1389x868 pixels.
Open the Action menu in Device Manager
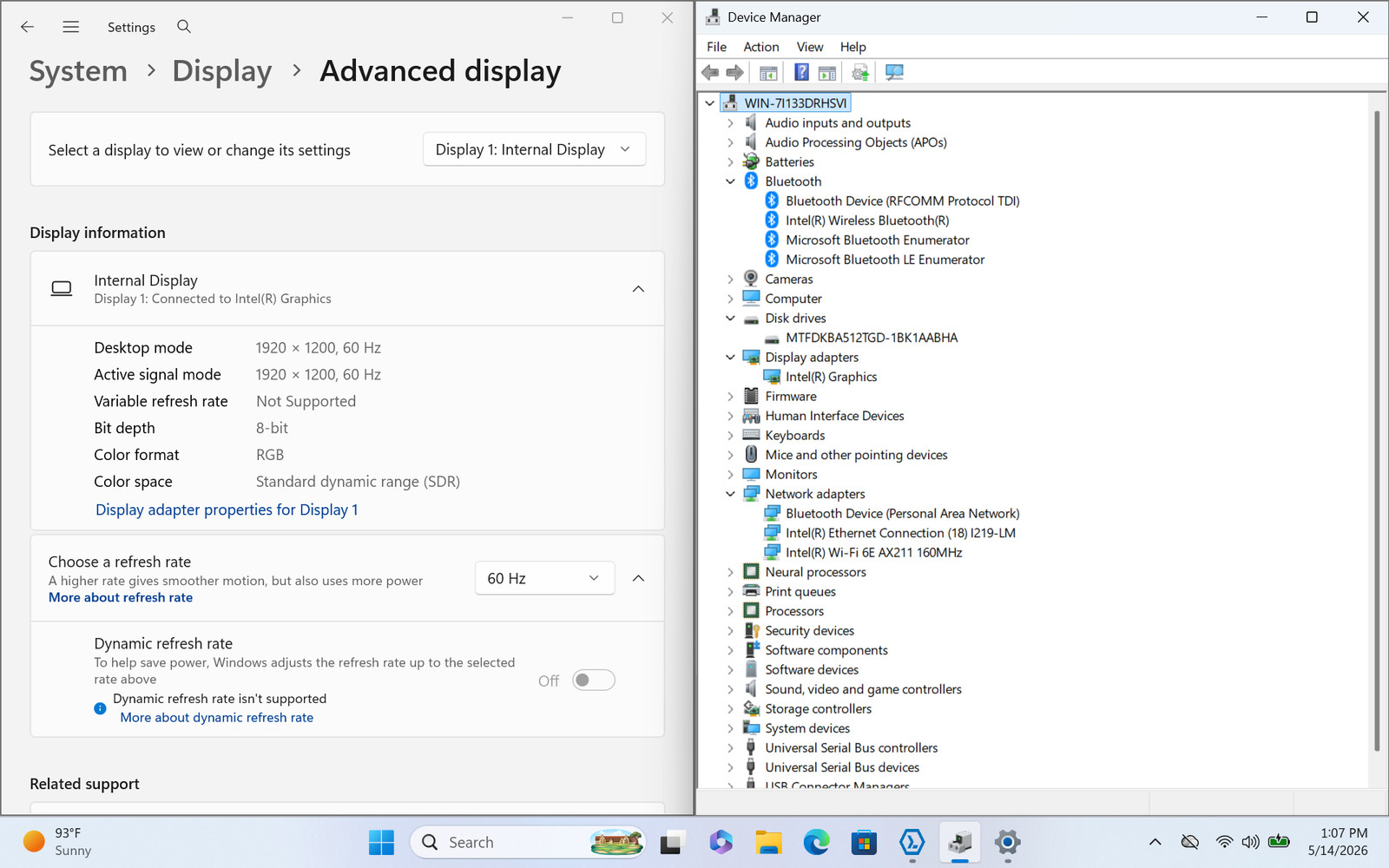tap(761, 47)
